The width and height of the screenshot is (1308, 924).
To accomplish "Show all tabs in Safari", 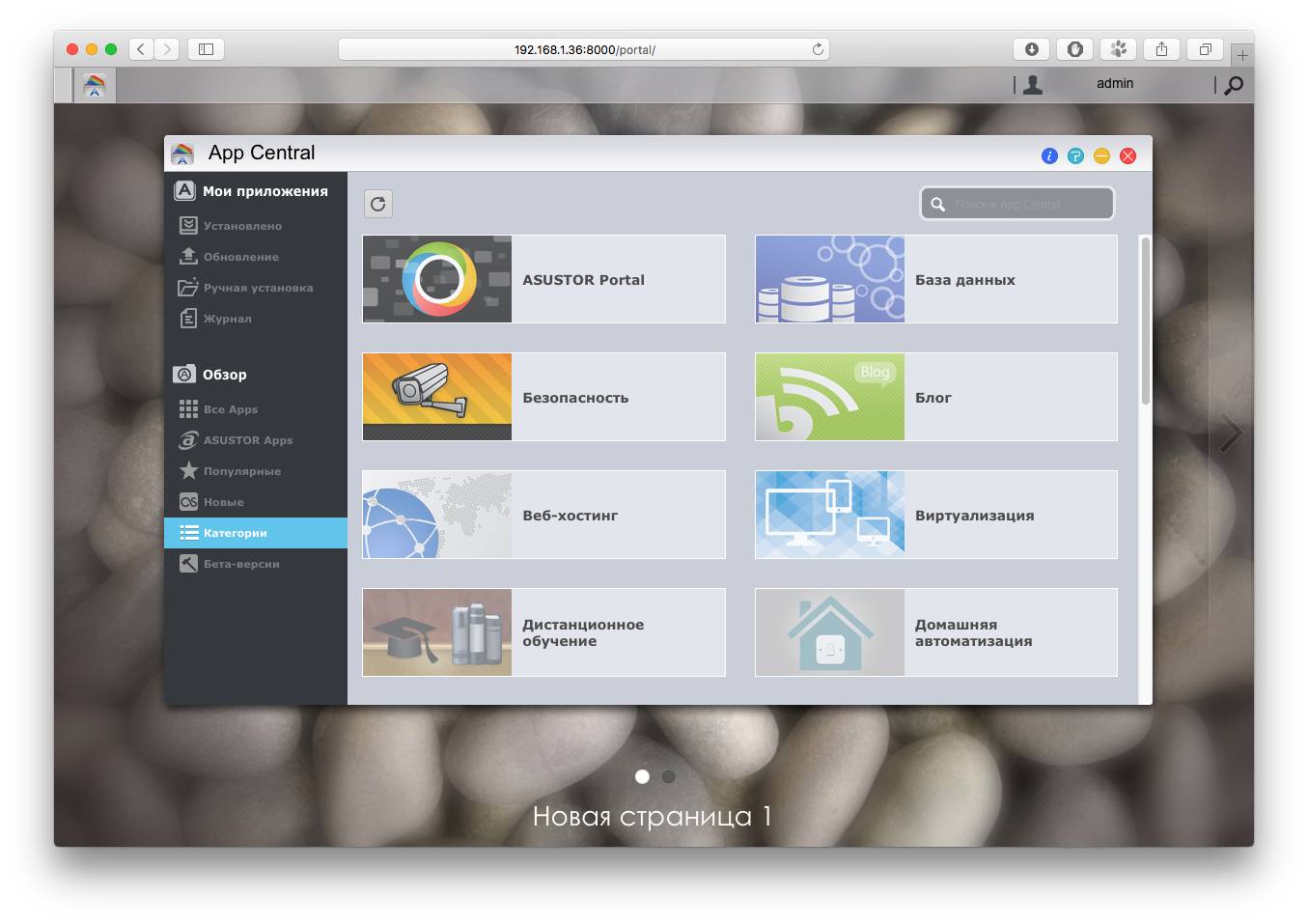I will 1205,49.
